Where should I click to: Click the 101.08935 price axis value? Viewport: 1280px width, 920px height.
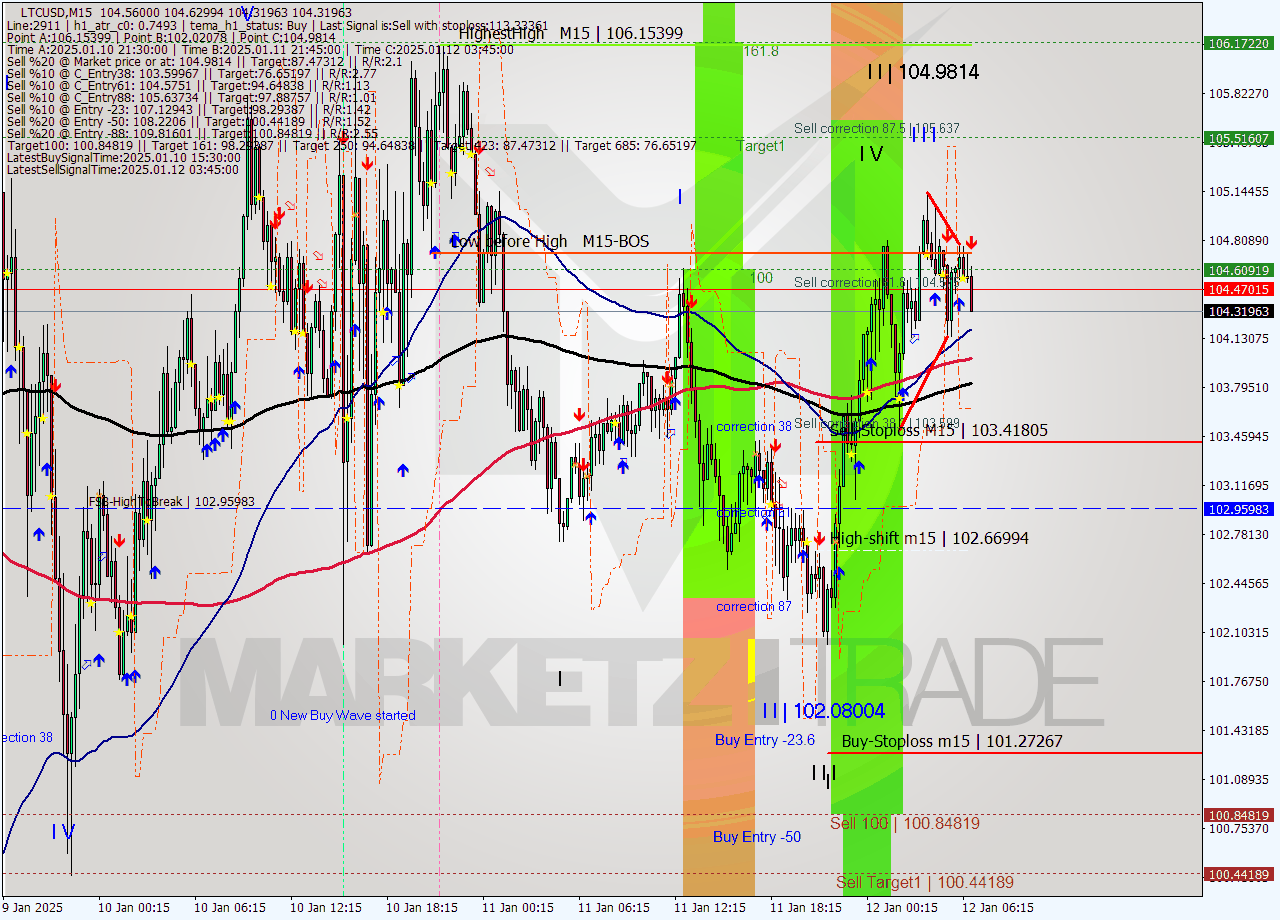(x=1239, y=780)
